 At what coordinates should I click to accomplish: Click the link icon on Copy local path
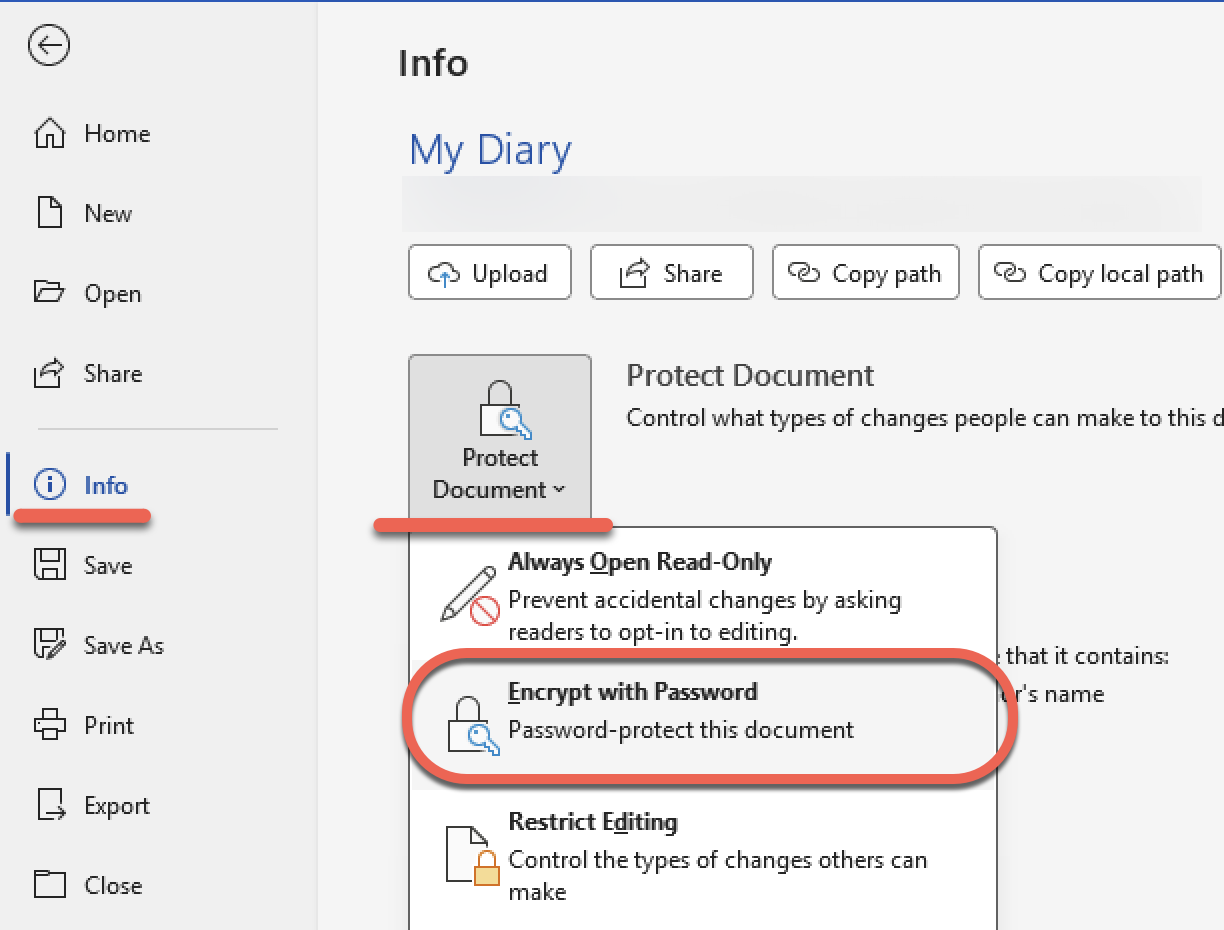(x=1010, y=273)
